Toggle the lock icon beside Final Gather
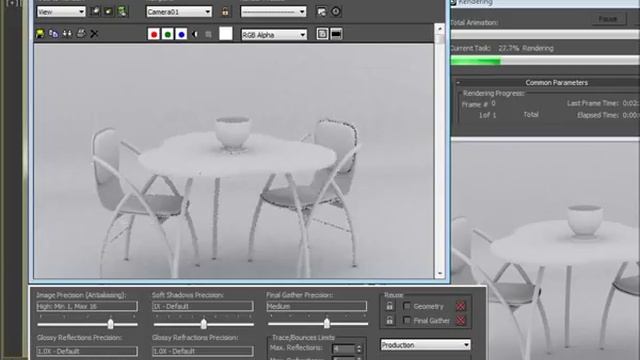 point(389,320)
